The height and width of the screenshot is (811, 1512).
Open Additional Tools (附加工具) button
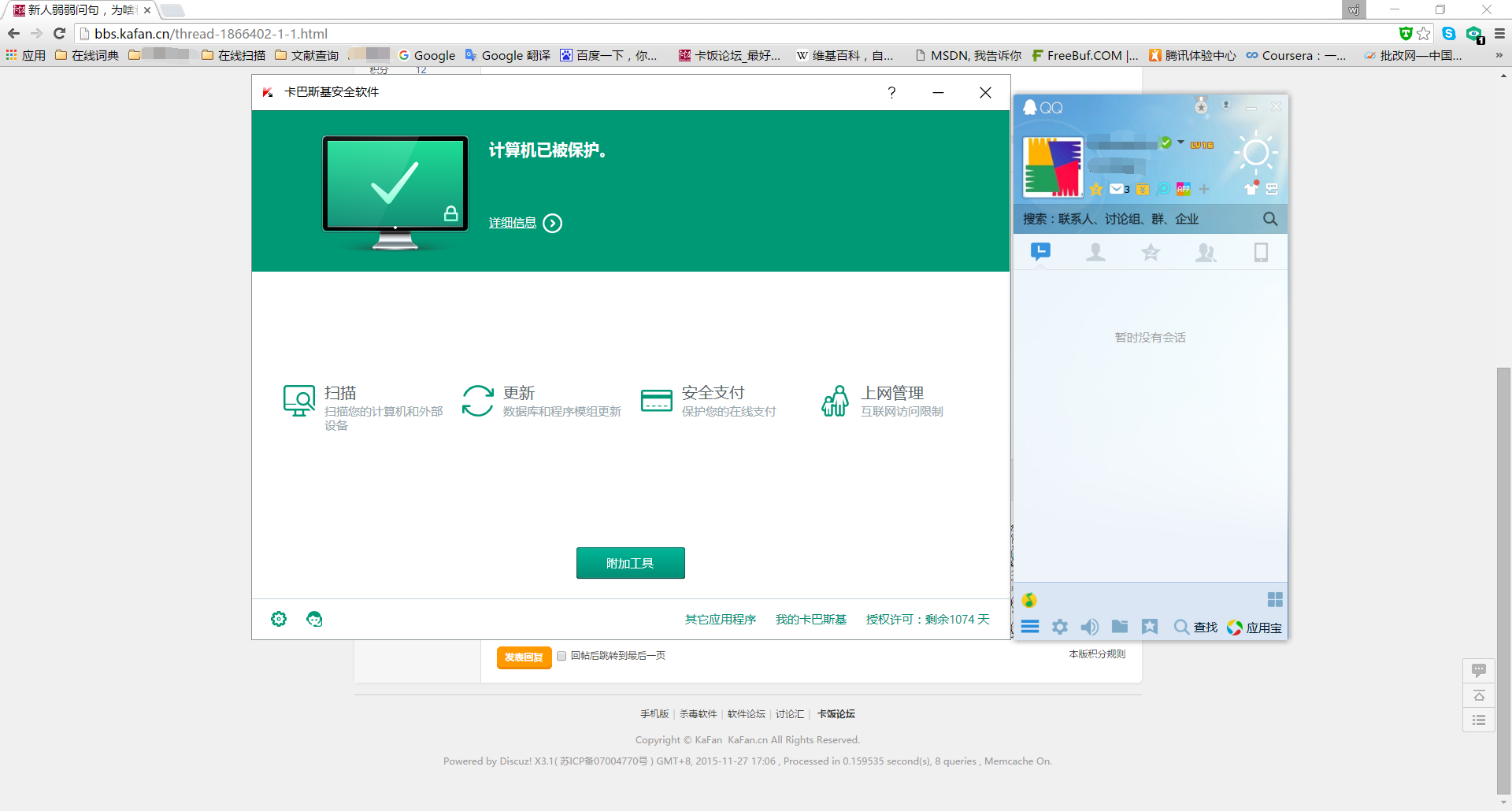point(631,563)
